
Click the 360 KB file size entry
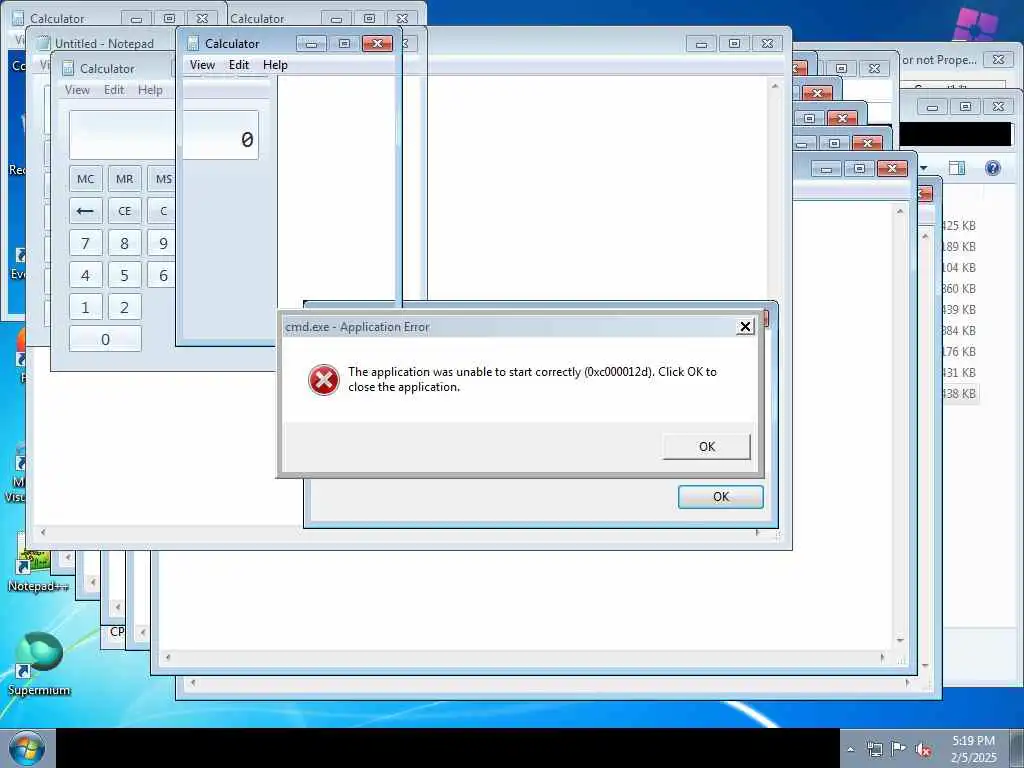959,289
